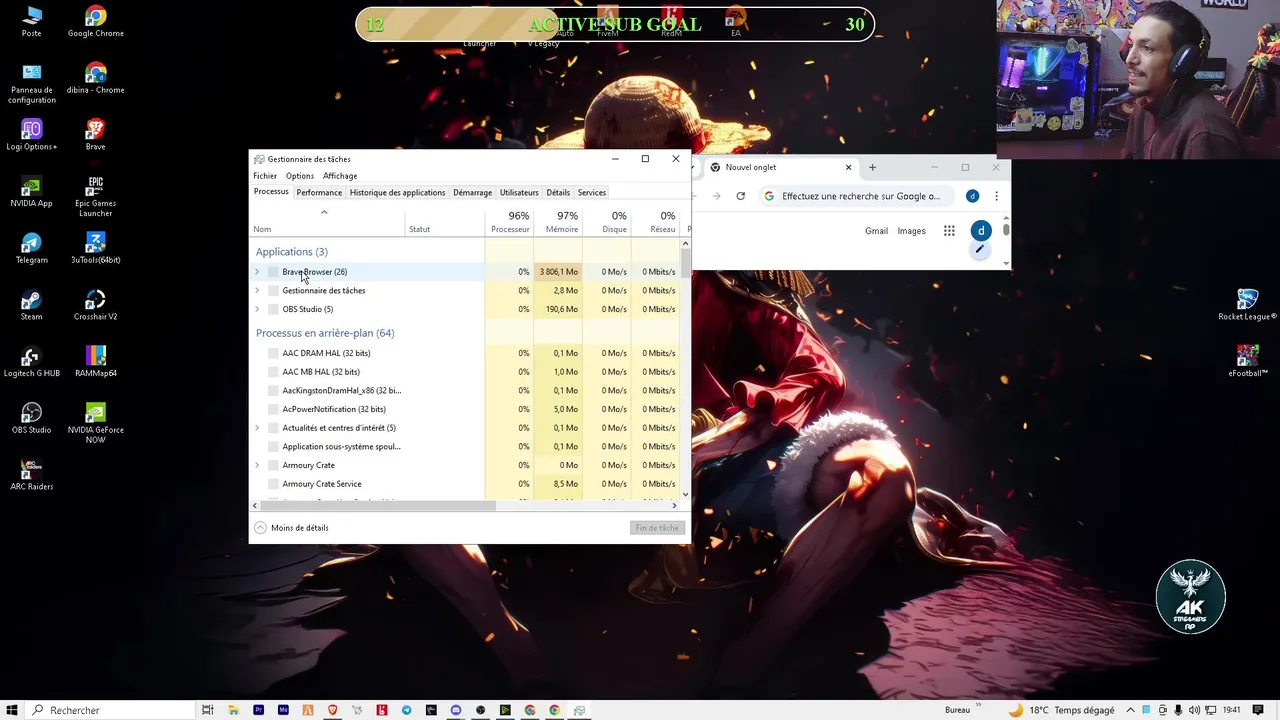Select the Panneau de configuration desktop icon
1280x720 pixels.
tap(31, 83)
